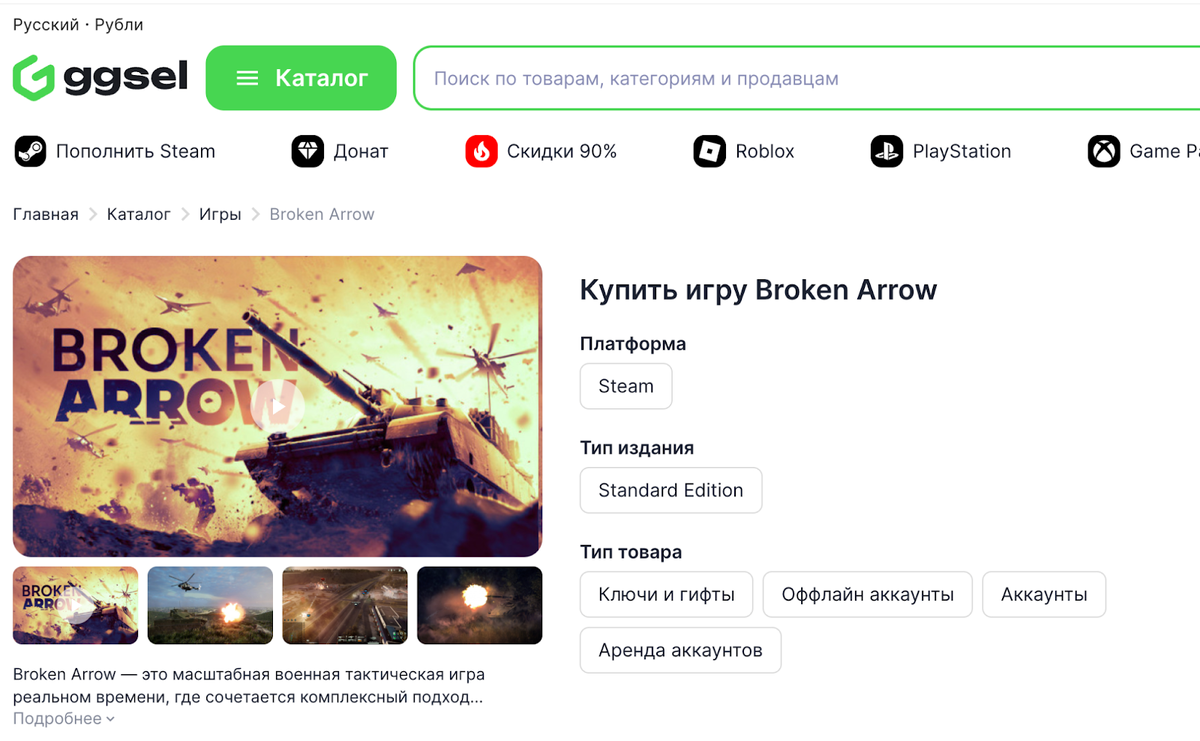The width and height of the screenshot is (1200, 741).
Task: Click the ggsel logo
Action: 100,77
